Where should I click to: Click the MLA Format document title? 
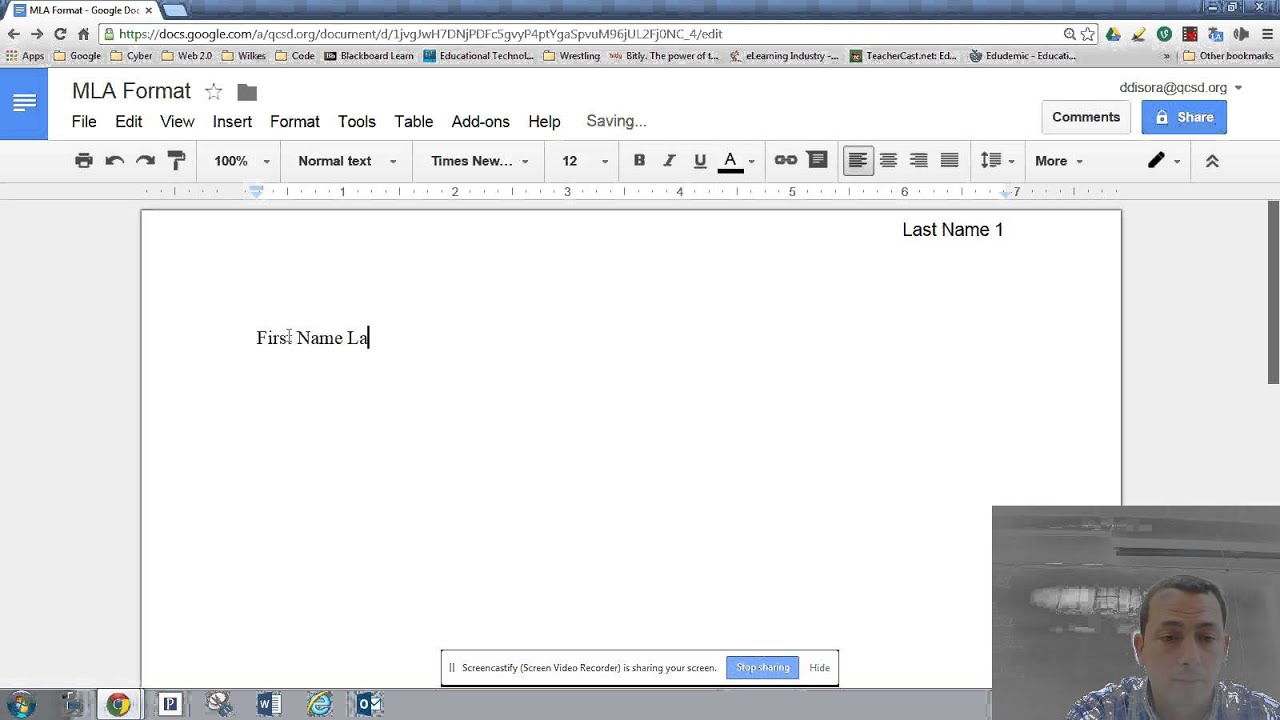pos(131,91)
